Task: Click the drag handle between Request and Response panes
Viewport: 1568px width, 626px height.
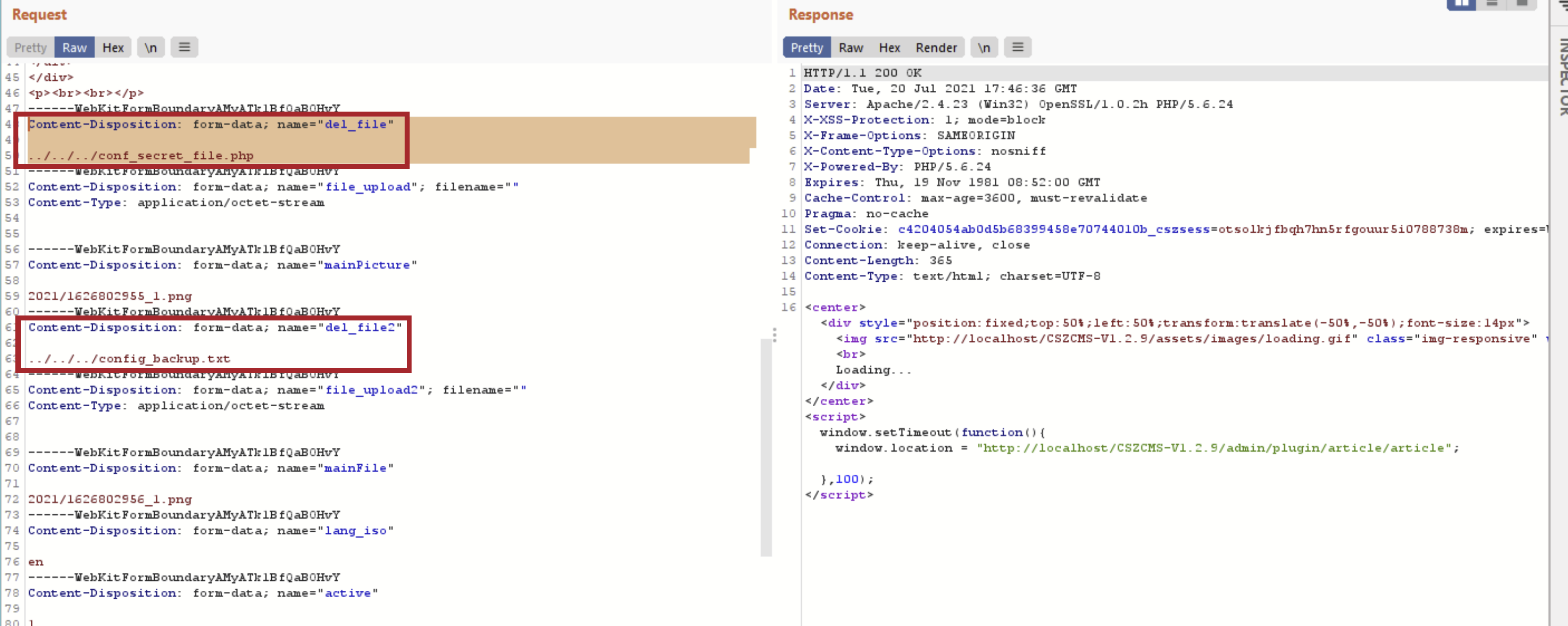Action: [x=774, y=335]
